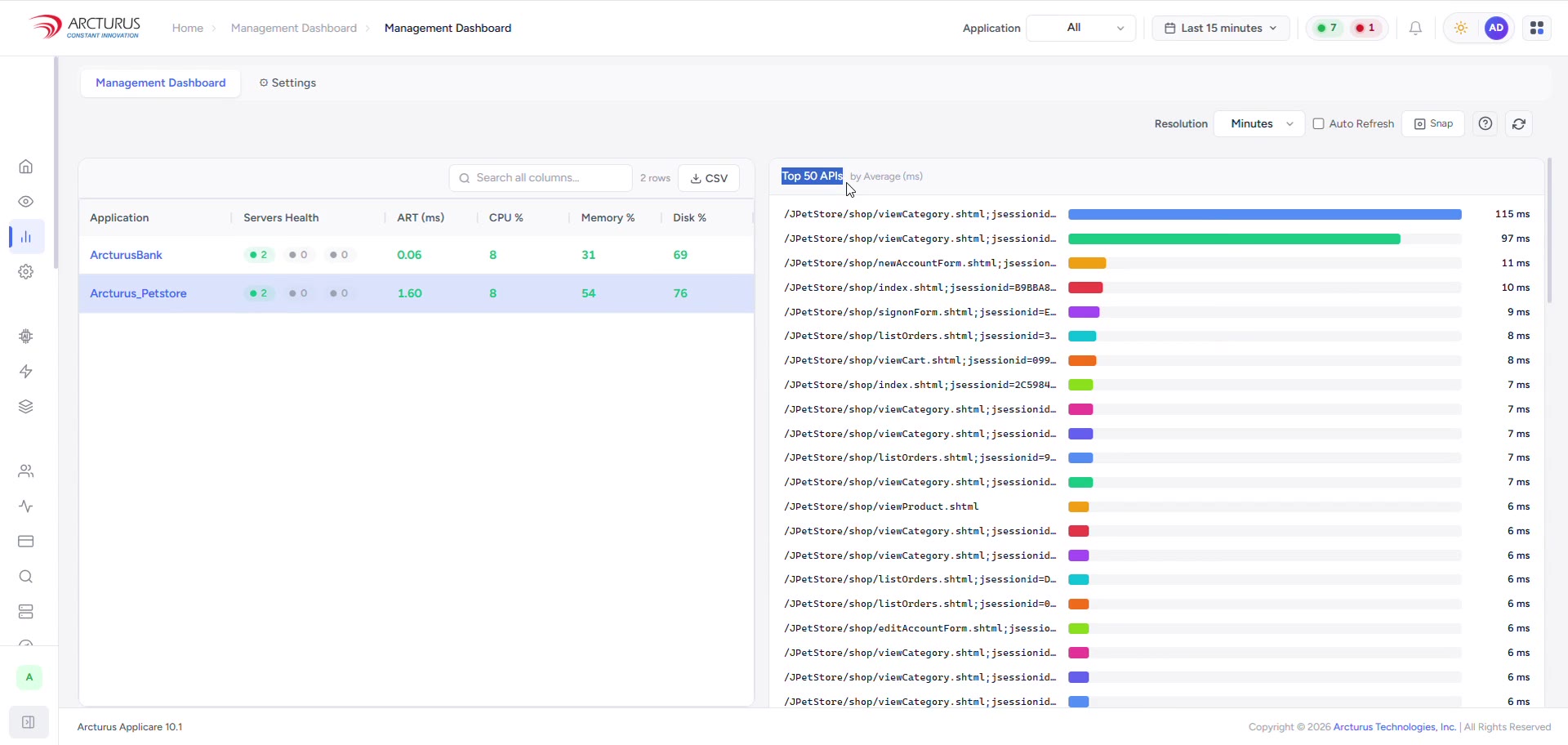Image resolution: width=1568 pixels, height=745 pixels.
Task: Sort by the ART (ms) column header
Action: point(421,217)
